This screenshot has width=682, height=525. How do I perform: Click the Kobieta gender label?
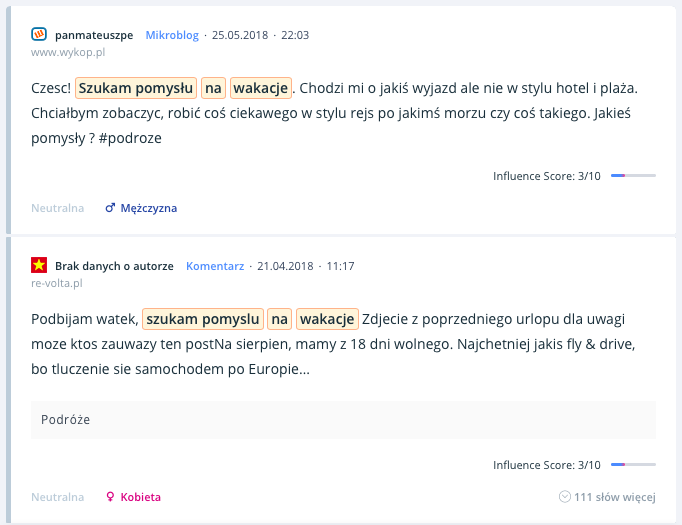[x=141, y=497]
